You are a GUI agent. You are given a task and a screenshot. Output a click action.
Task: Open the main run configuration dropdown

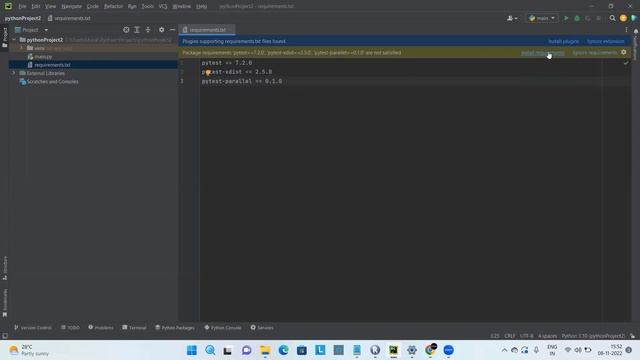(x=542, y=18)
